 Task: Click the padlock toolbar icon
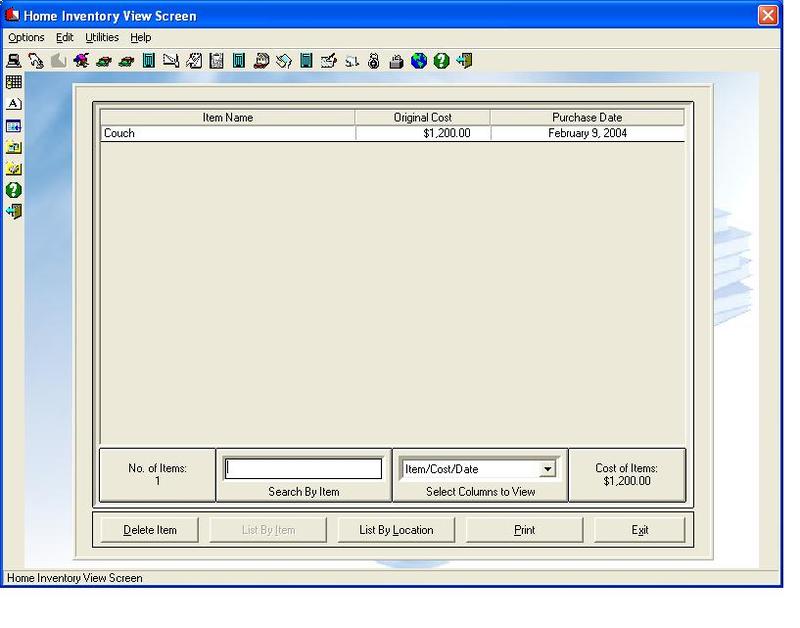374,61
